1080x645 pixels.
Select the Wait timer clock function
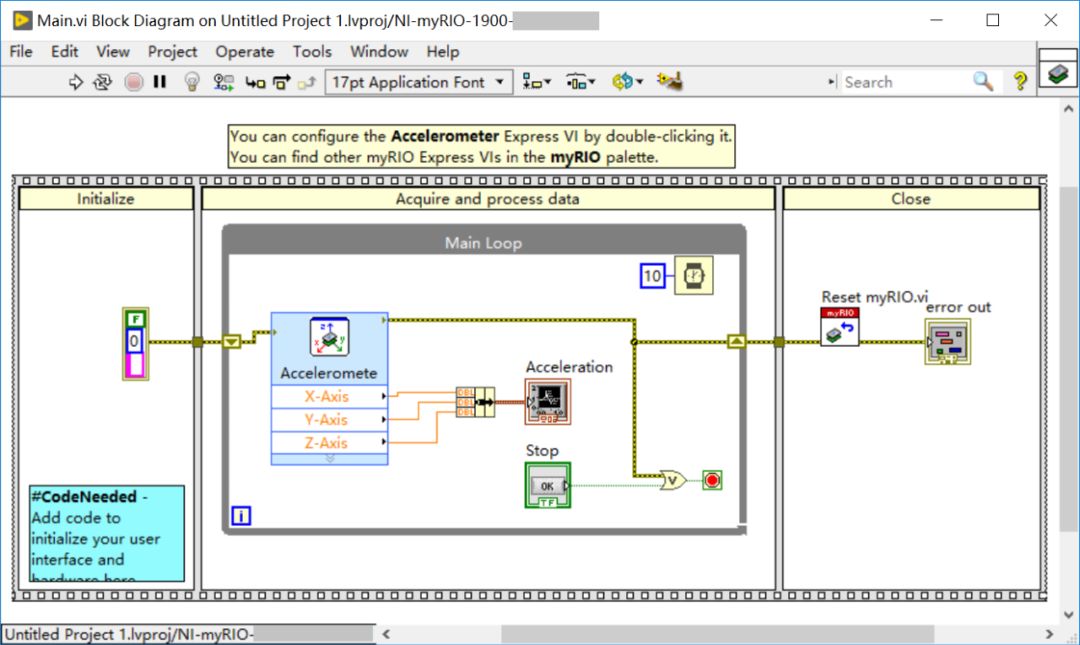tap(694, 276)
